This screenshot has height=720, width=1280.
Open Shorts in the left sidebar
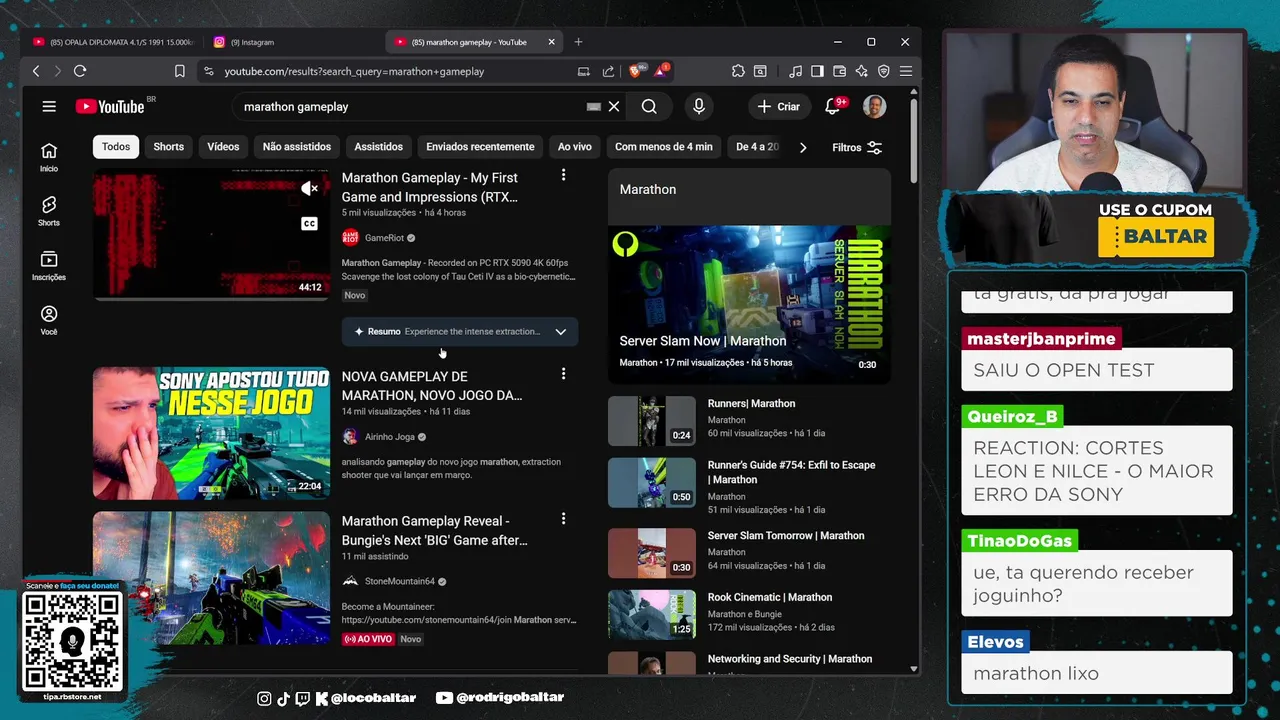49,211
